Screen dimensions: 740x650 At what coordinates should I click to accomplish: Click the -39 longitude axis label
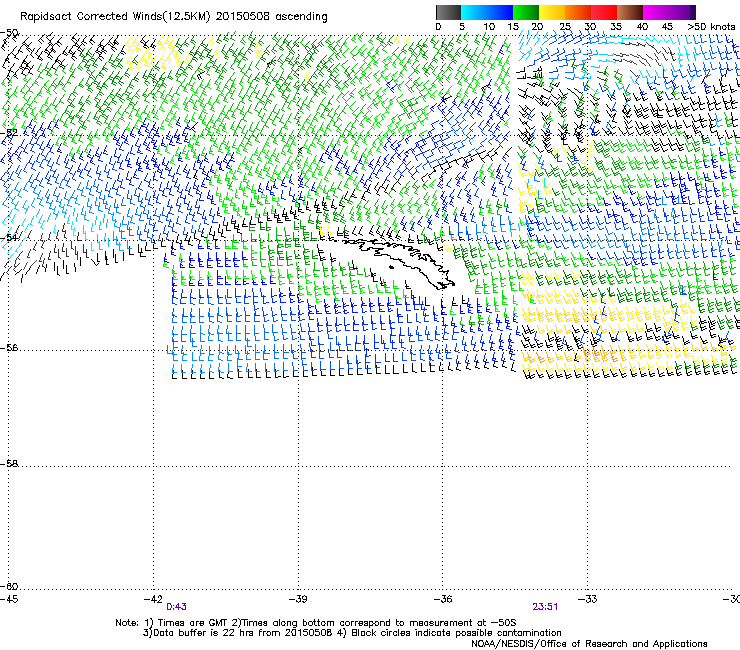click(298, 599)
